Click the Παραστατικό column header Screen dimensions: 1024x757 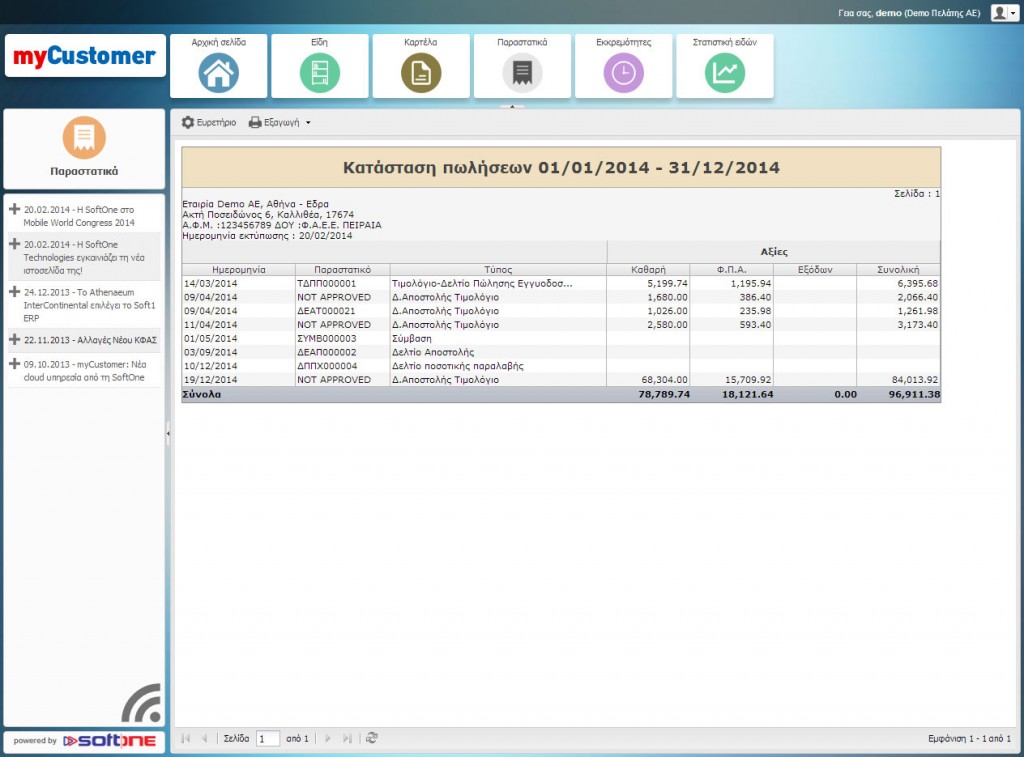(342, 270)
